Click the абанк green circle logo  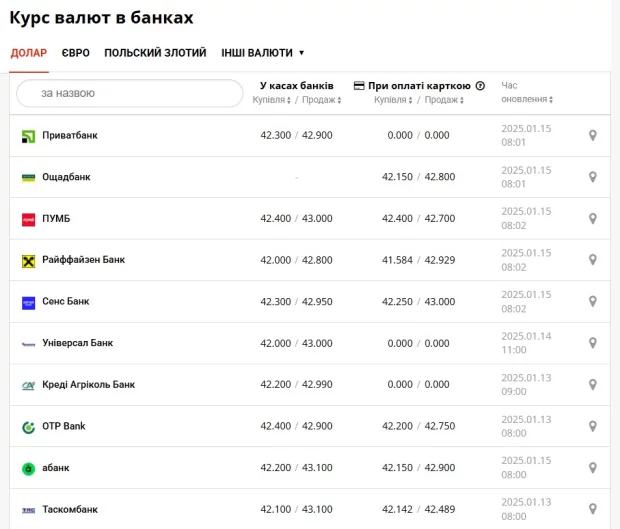pos(28,469)
